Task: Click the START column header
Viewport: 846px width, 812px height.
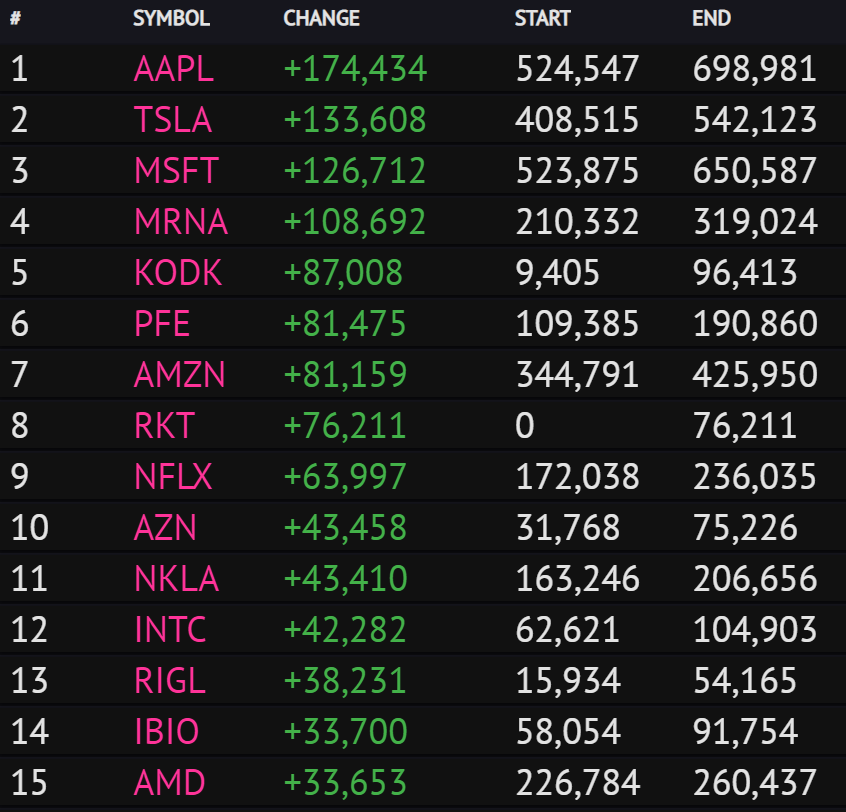Action: (x=542, y=19)
